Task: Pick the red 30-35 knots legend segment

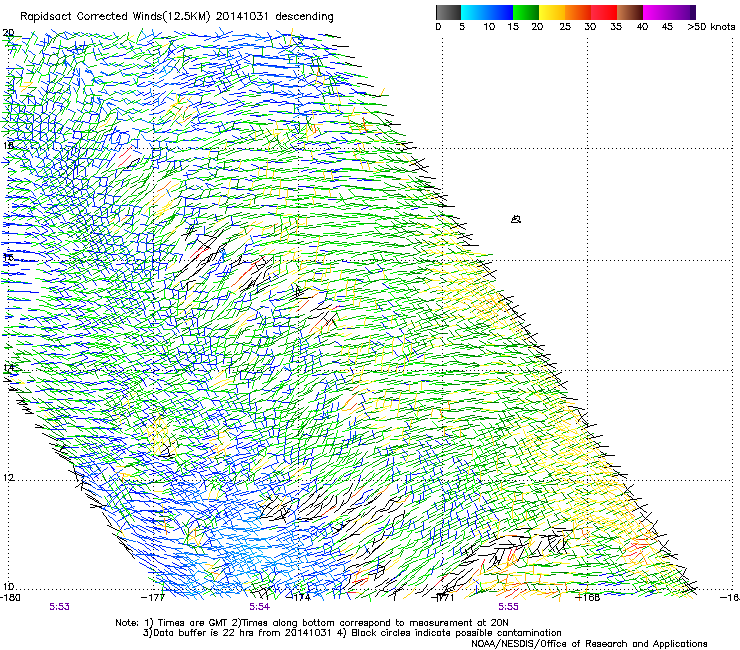Action: point(604,12)
